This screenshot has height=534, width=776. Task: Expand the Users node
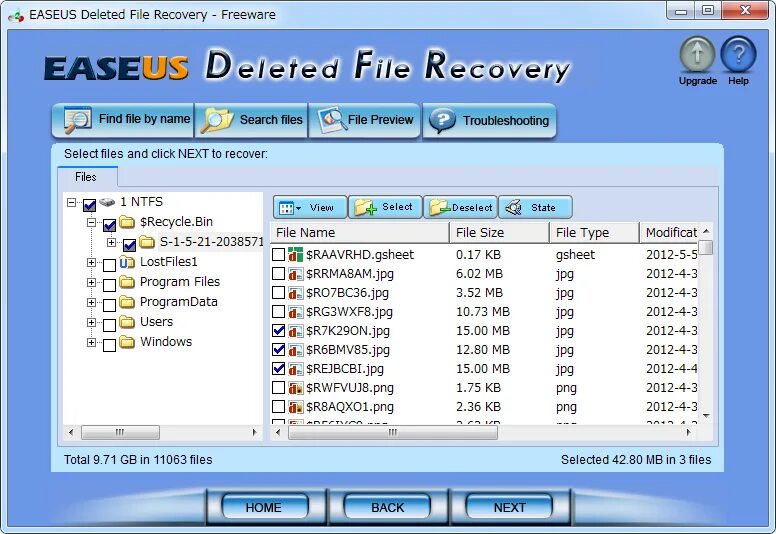point(92,323)
